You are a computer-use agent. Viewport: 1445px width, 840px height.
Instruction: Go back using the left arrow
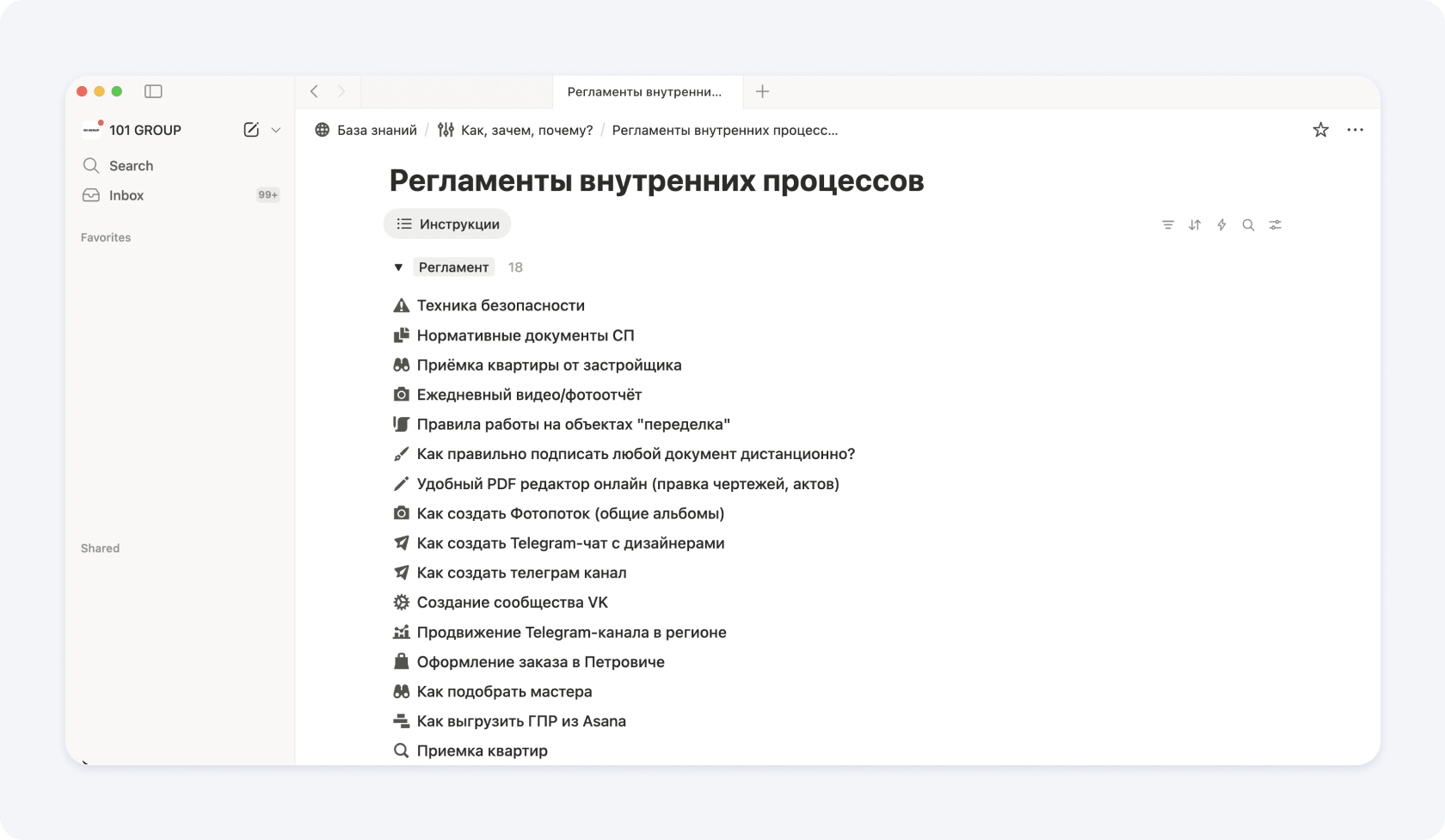coord(315,92)
